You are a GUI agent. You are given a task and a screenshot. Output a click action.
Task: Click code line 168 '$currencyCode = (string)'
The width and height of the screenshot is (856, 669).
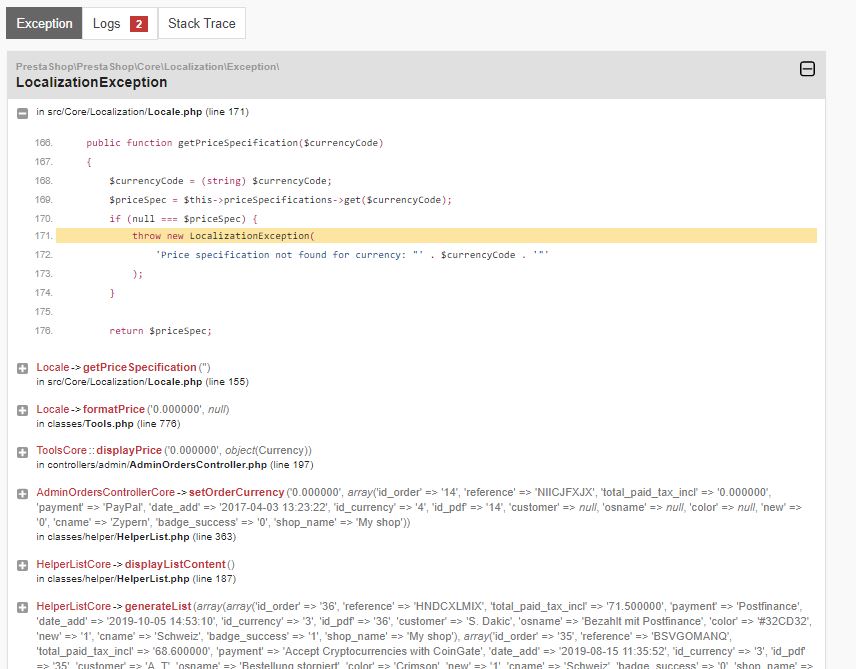click(x=220, y=181)
